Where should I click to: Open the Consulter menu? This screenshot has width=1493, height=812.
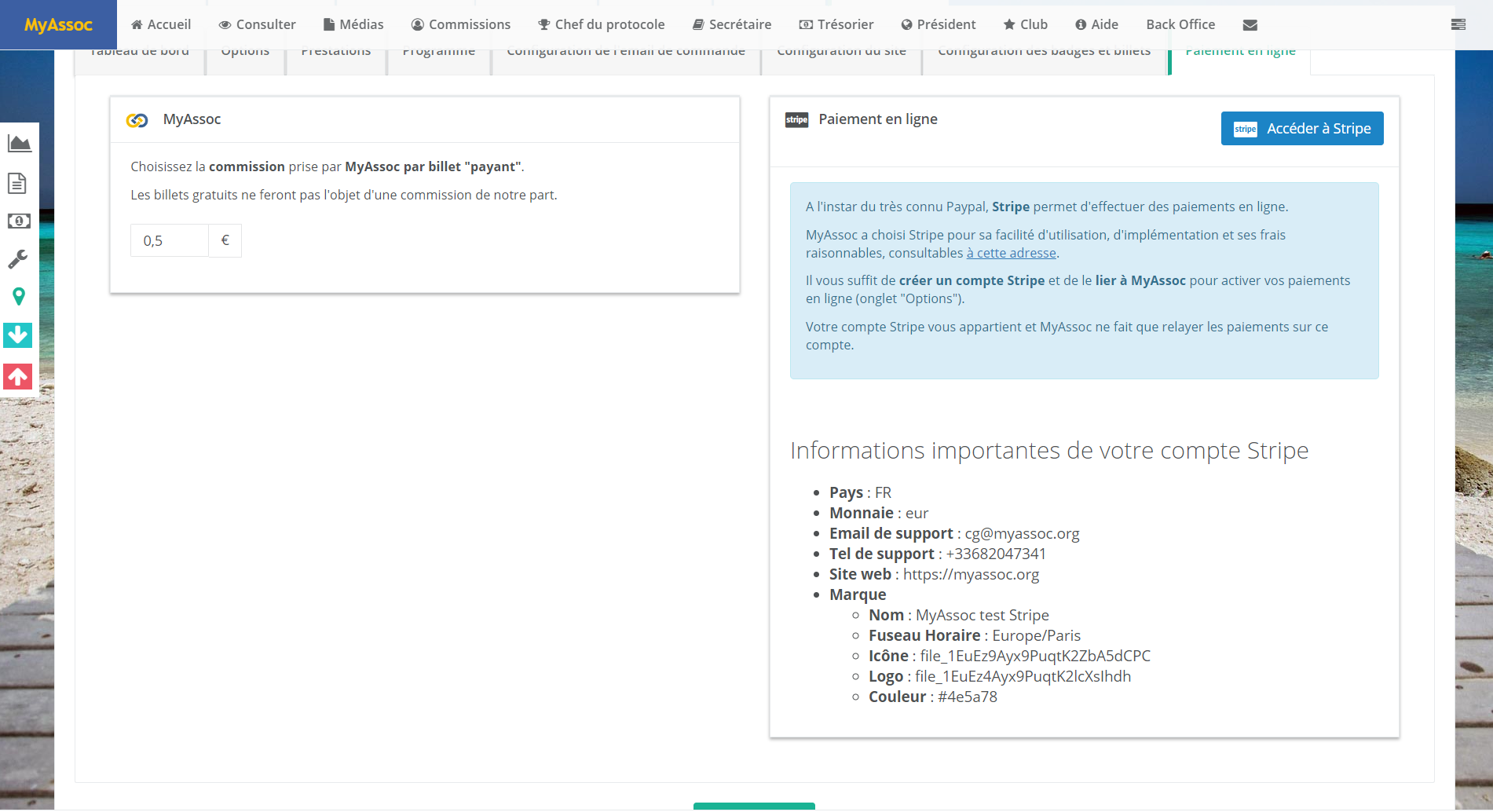[257, 24]
